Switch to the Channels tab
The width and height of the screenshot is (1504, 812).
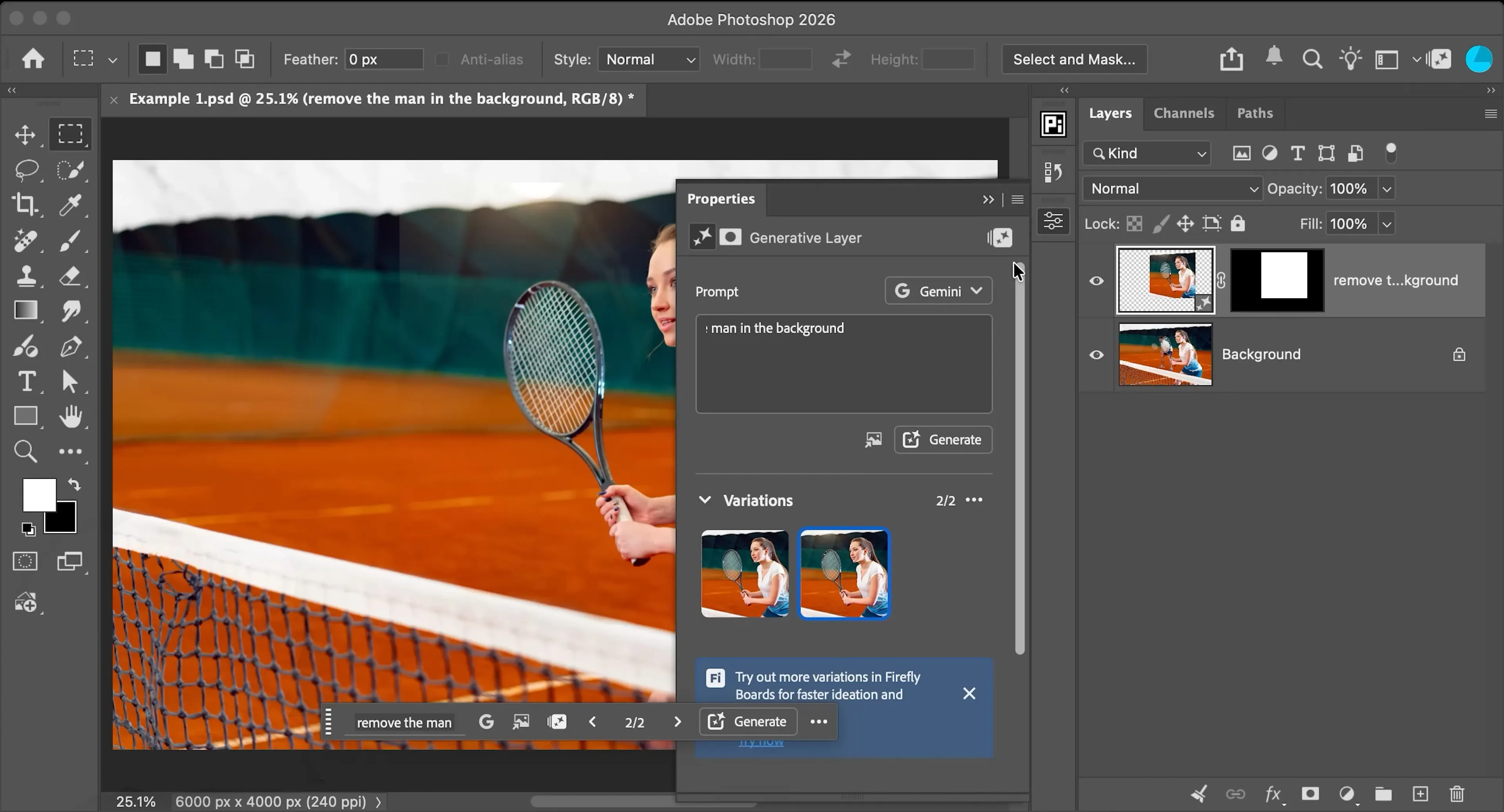tap(1184, 113)
